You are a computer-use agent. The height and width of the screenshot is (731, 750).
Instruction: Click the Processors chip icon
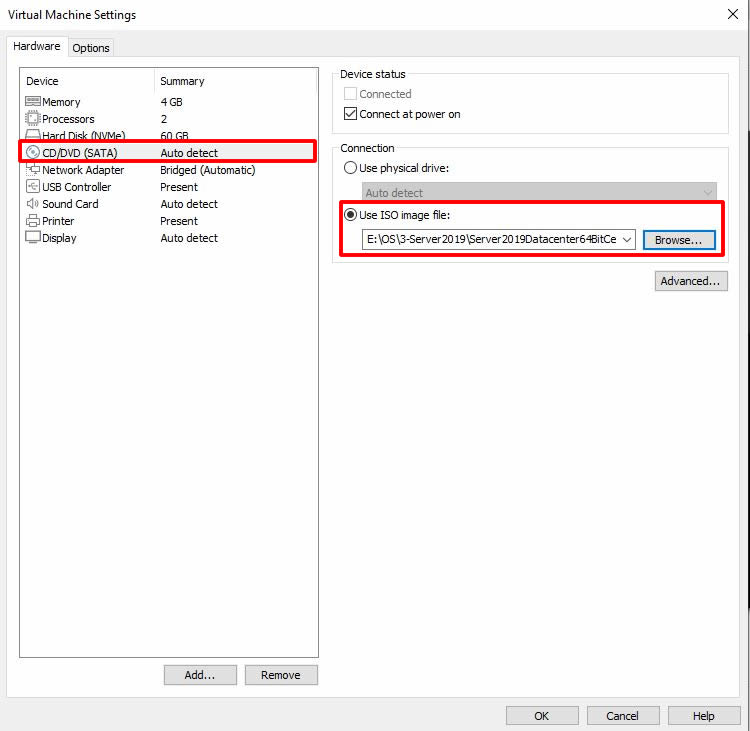[33, 118]
